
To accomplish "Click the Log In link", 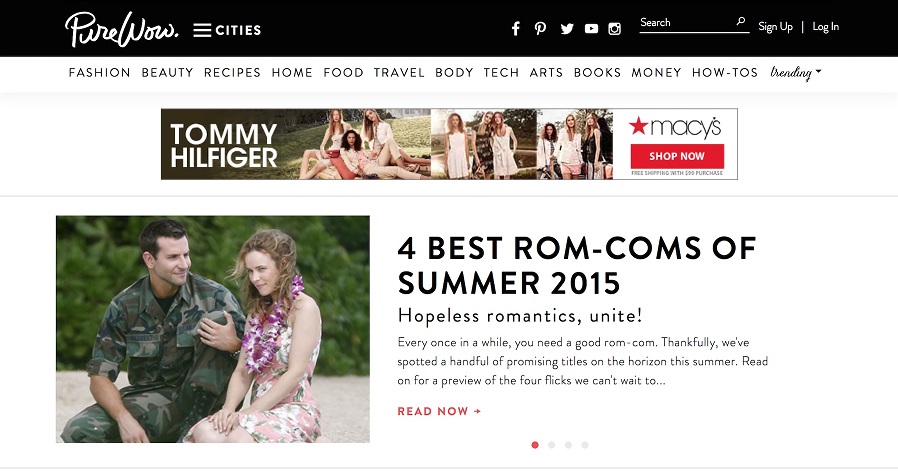I will point(825,26).
